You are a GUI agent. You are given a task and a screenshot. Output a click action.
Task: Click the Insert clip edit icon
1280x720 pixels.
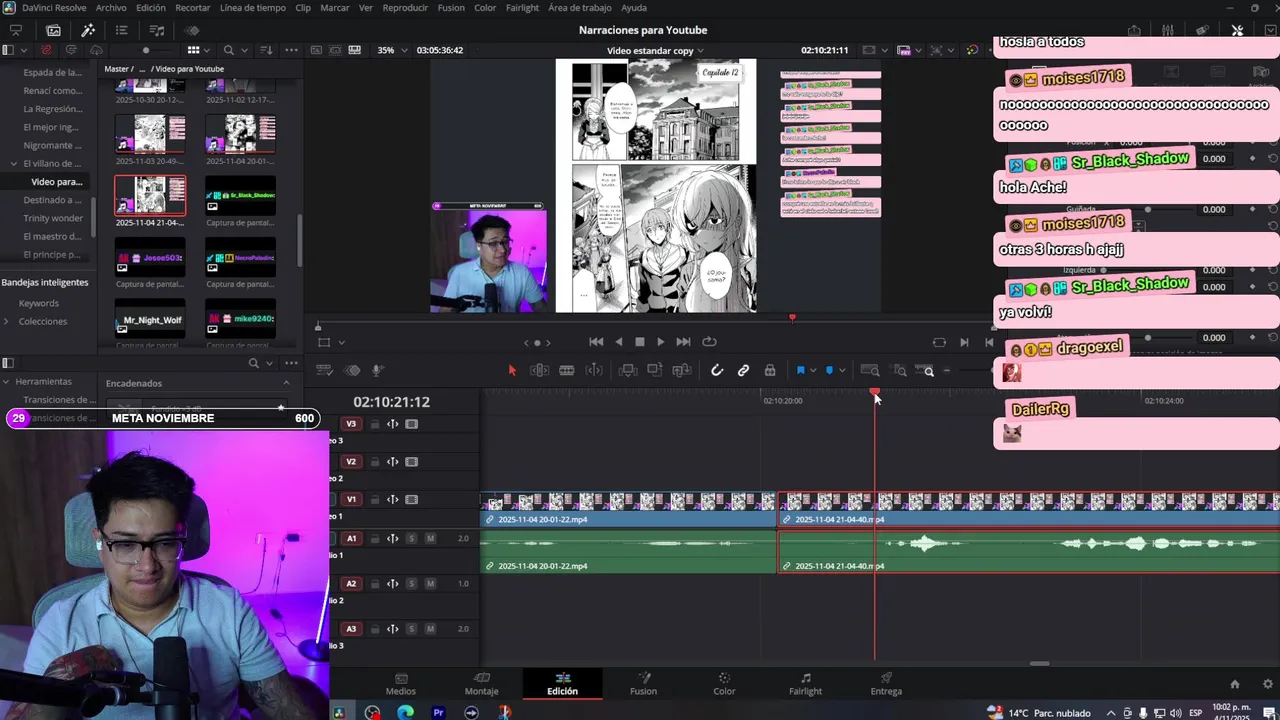click(x=628, y=370)
